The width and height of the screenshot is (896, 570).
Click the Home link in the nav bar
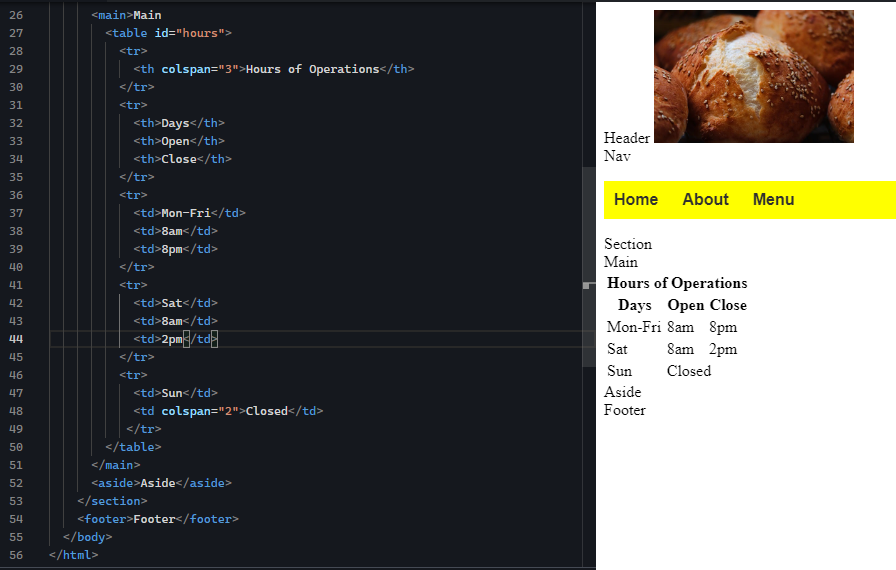click(635, 200)
